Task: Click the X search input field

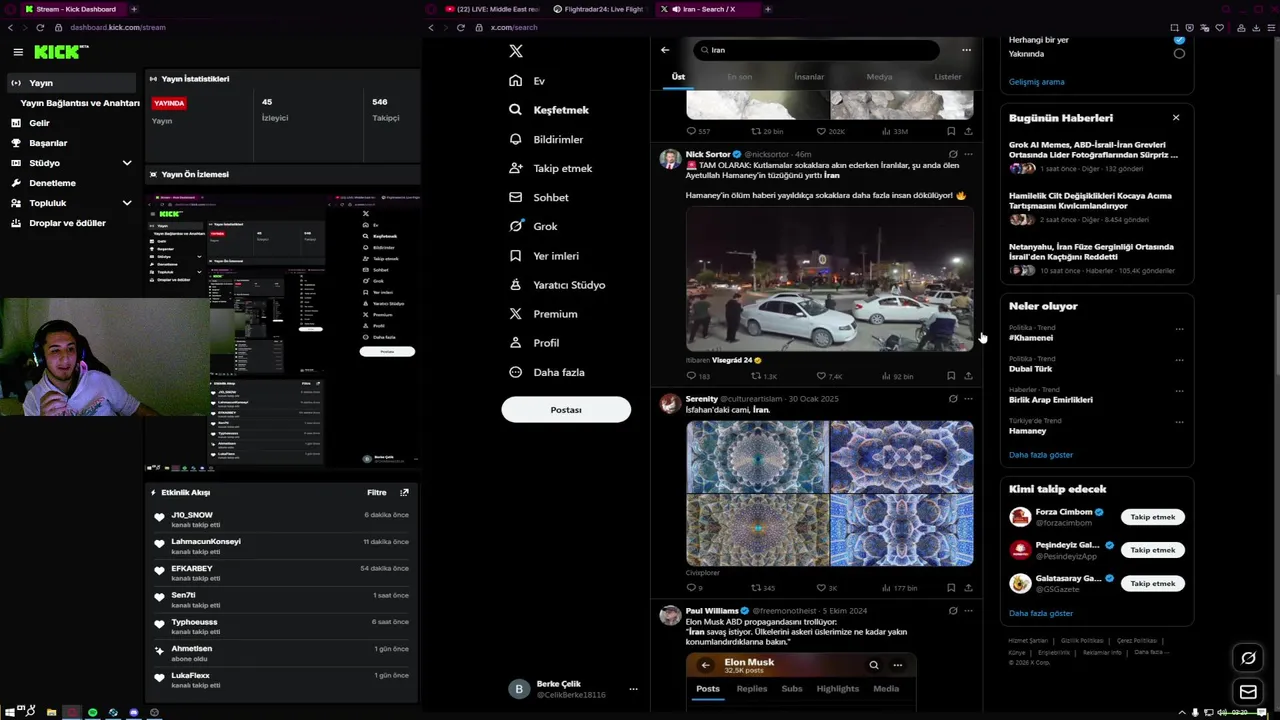Action: (x=816, y=50)
